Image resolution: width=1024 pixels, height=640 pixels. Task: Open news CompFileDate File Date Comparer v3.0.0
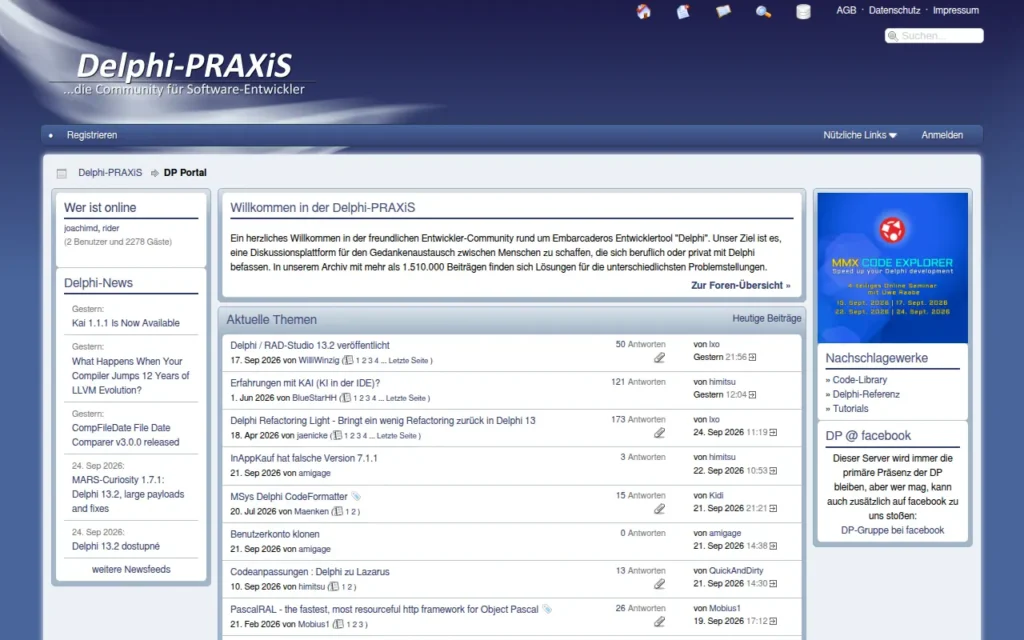[125, 435]
